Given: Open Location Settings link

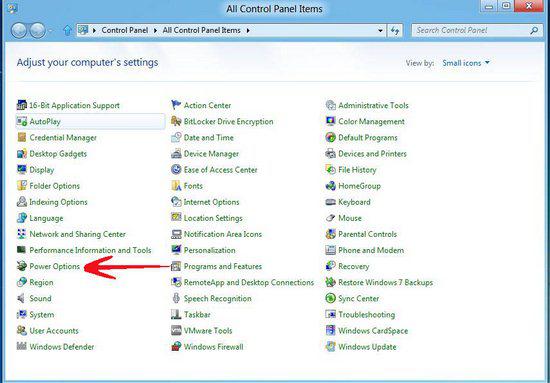Looking at the screenshot, I should [x=213, y=218].
